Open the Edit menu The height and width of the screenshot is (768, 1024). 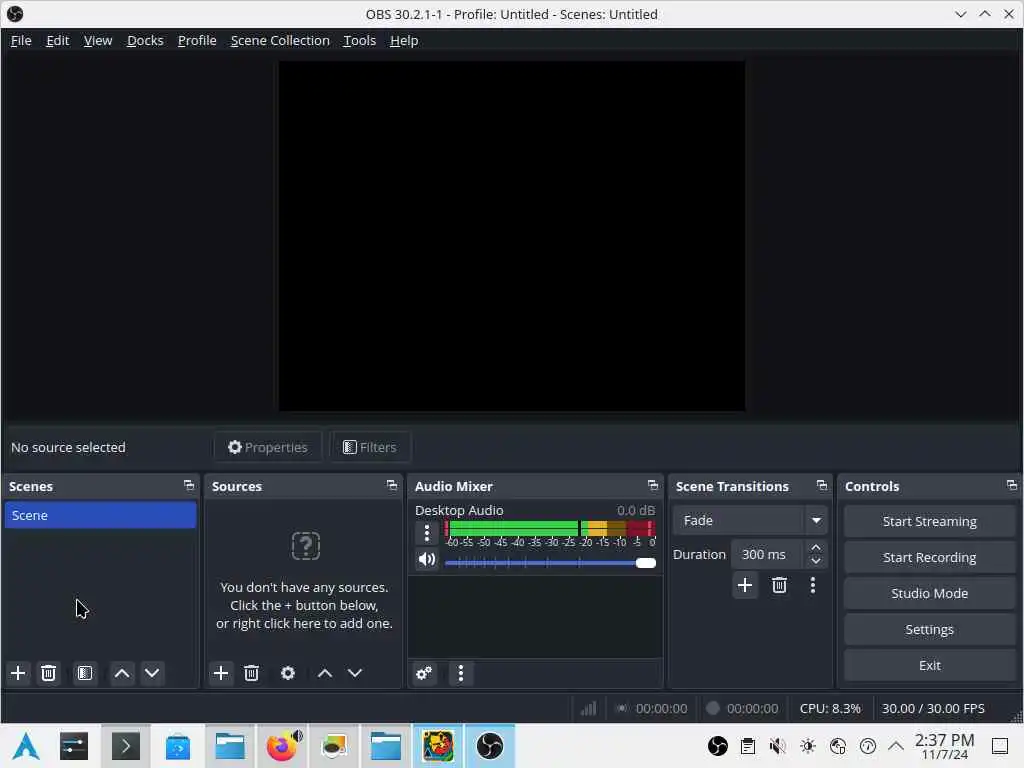[57, 40]
